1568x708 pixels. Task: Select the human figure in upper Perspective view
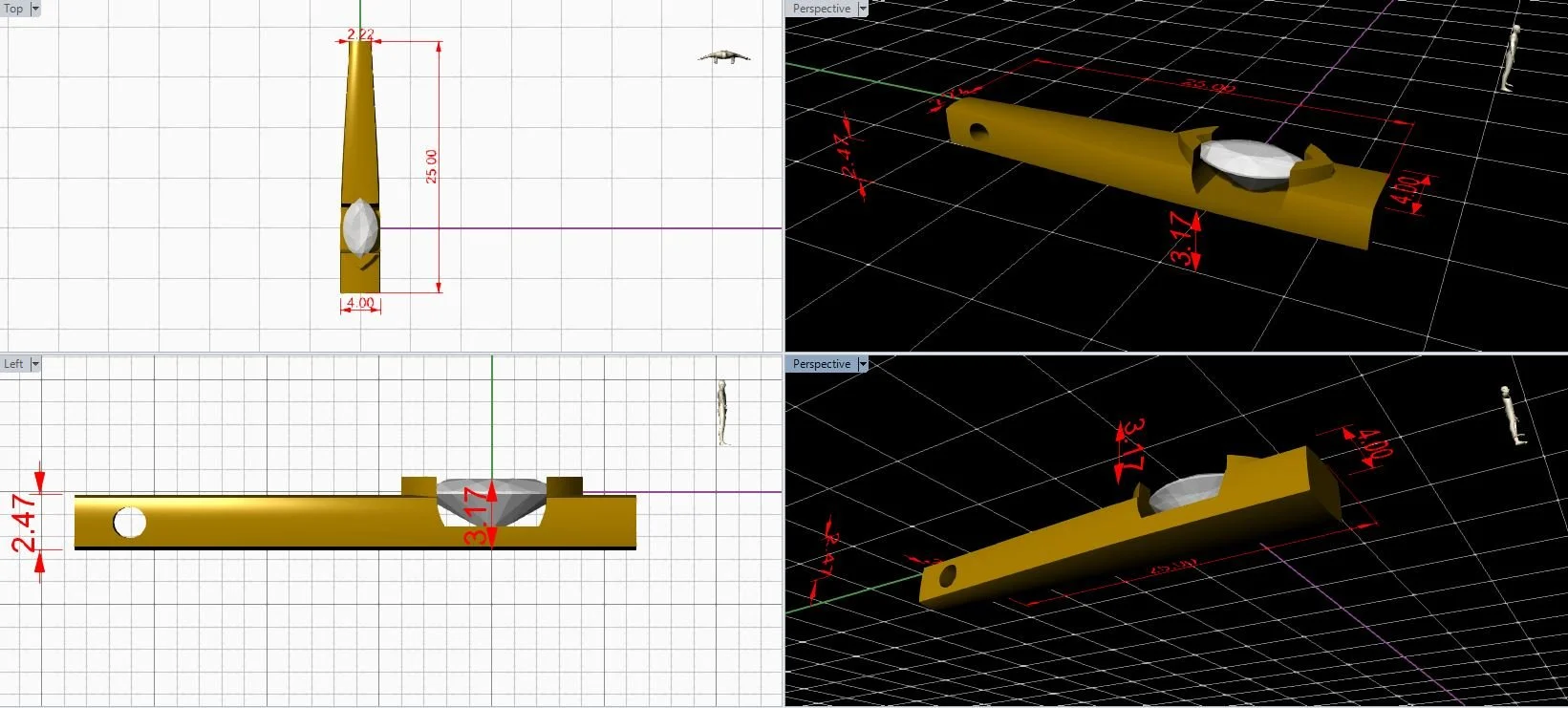(1512, 57)
